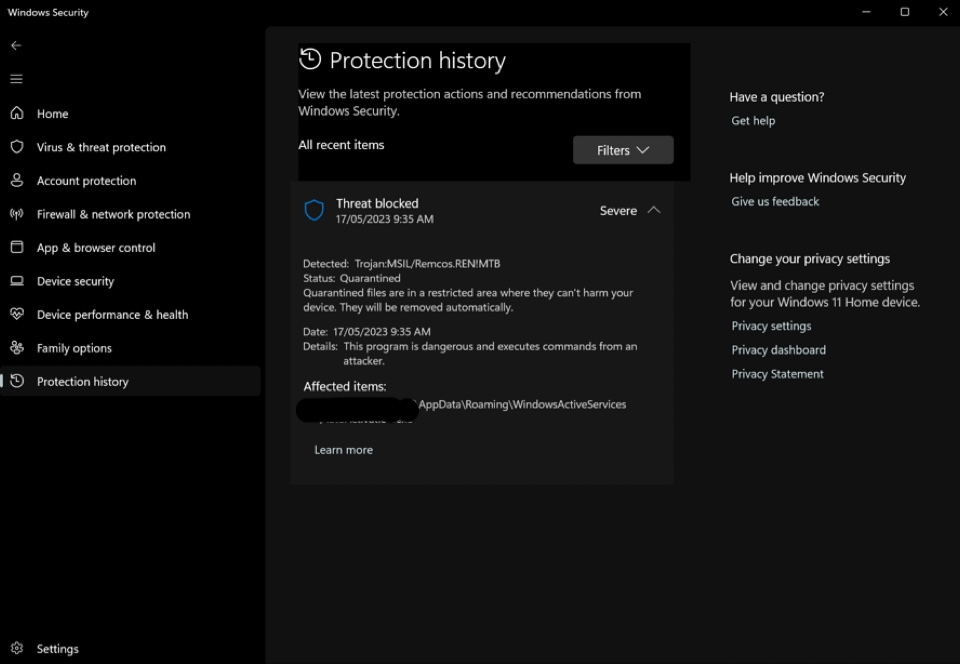The height and width of the screenshot is (664, 960).
Task: Click the Account protection person icon
Action: point(17,180)
